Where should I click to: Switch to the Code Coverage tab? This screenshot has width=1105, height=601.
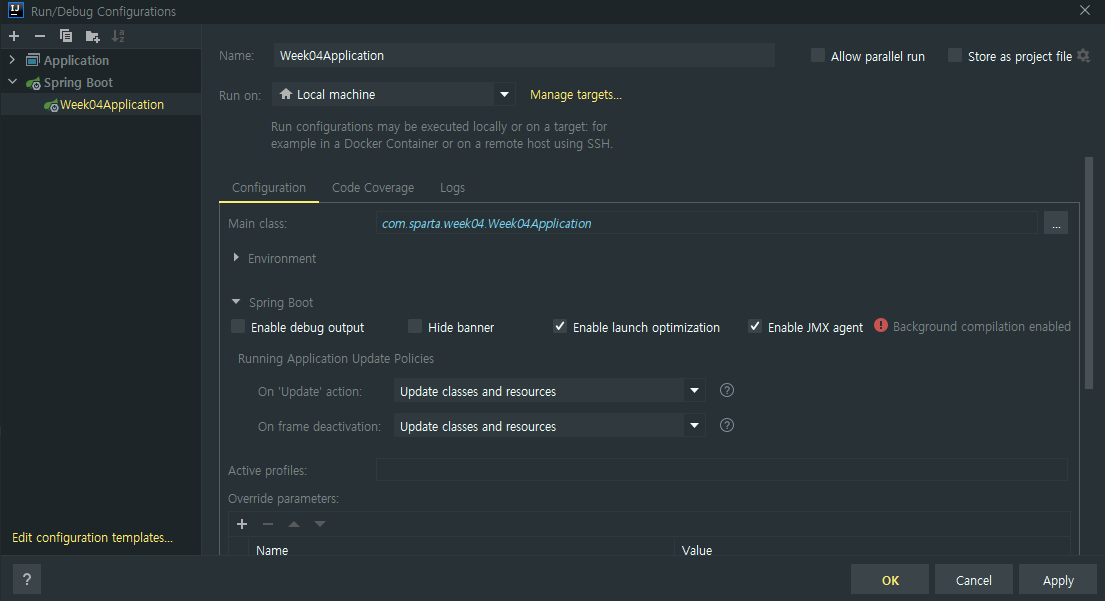[x=372, y=188]
